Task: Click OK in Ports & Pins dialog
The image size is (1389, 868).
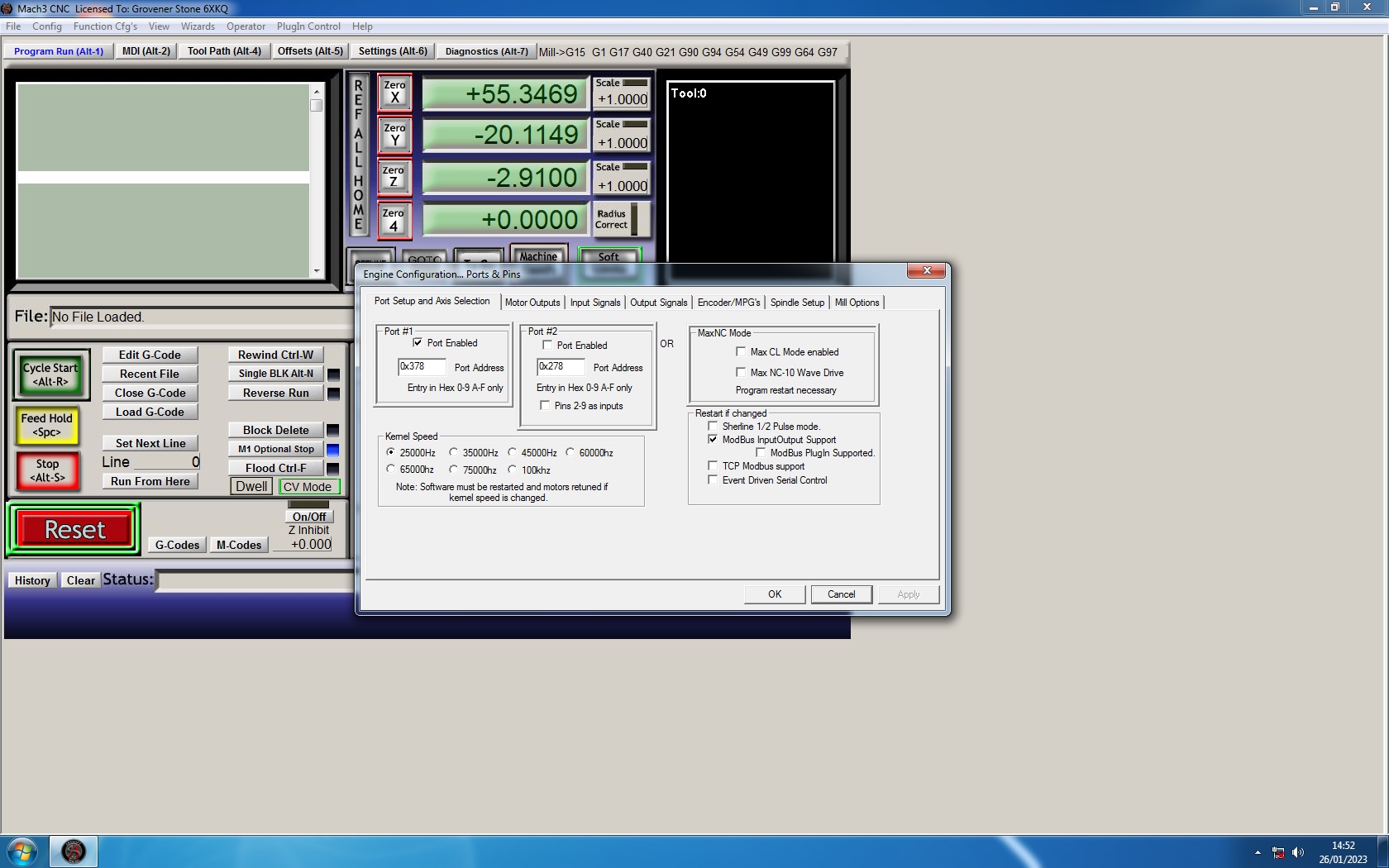Action: pyautogui.click(x=774, y=594)
